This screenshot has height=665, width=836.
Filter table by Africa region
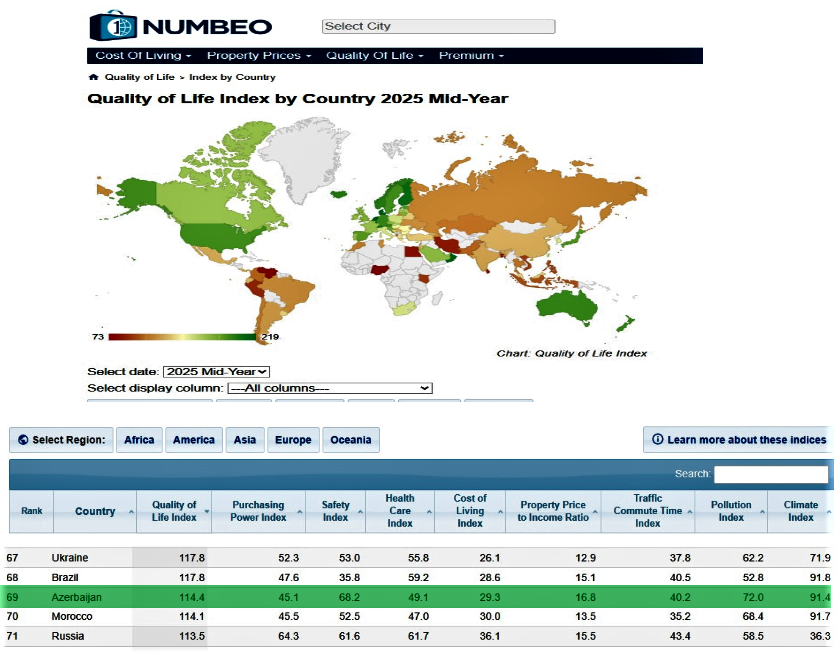(x=139, y=440)
